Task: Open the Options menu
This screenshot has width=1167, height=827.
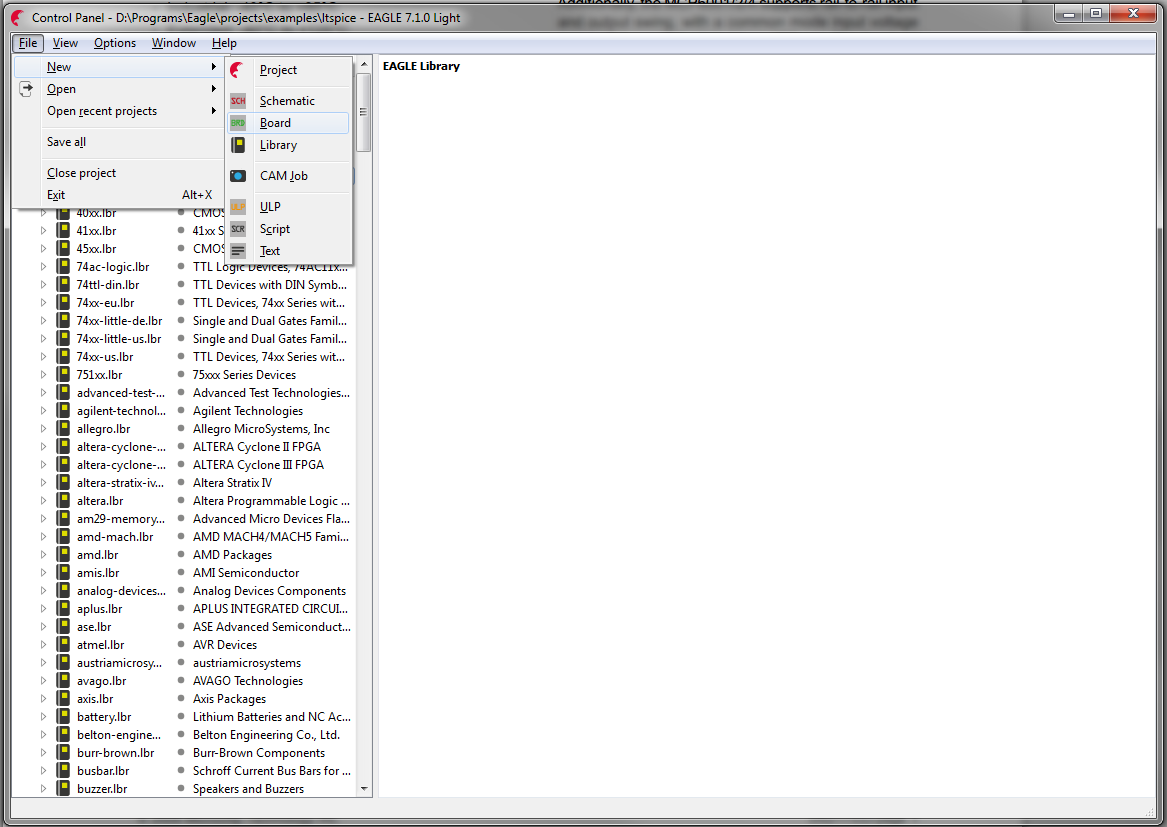Action: coord(114,42)
